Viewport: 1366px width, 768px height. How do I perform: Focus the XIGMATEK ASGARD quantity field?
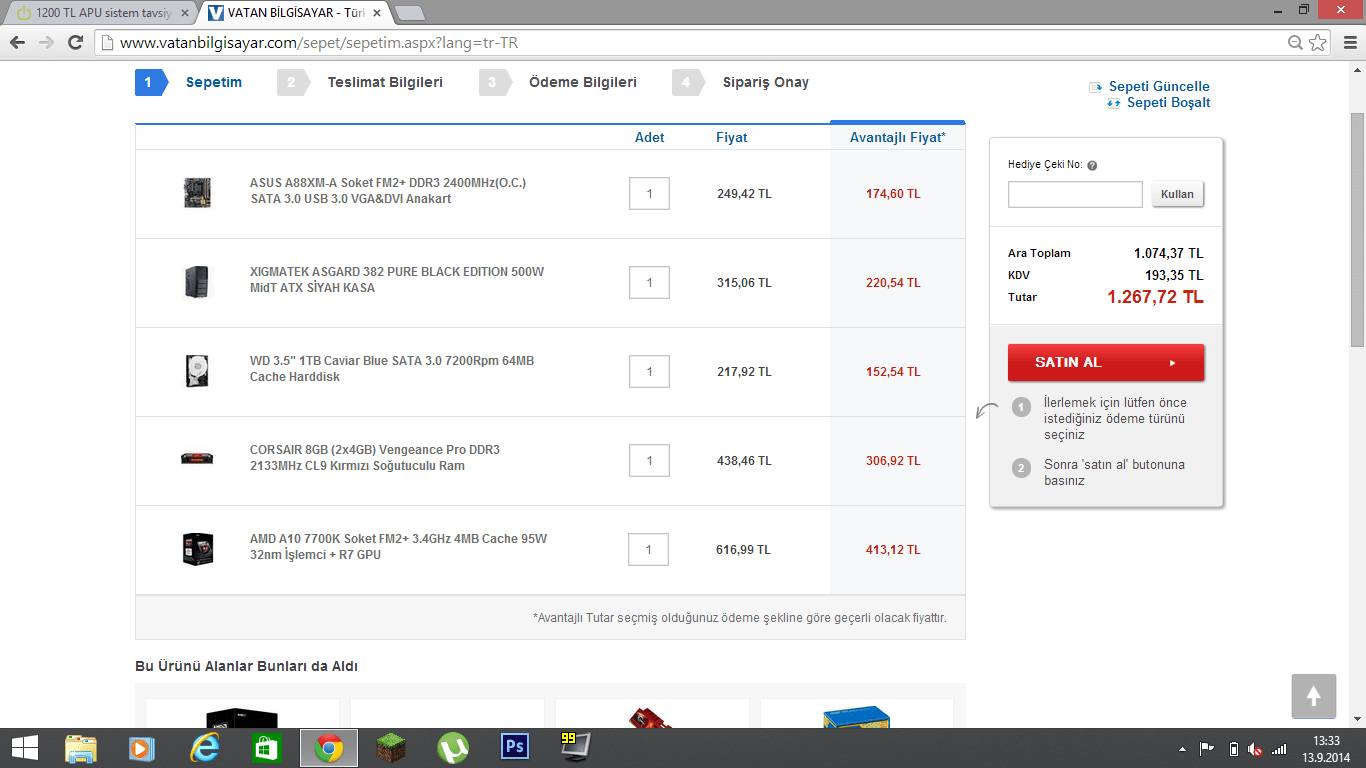point(649,283)
